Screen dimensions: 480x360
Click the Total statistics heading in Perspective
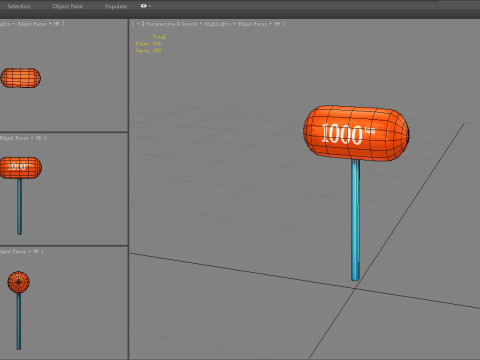coord(159,37)
